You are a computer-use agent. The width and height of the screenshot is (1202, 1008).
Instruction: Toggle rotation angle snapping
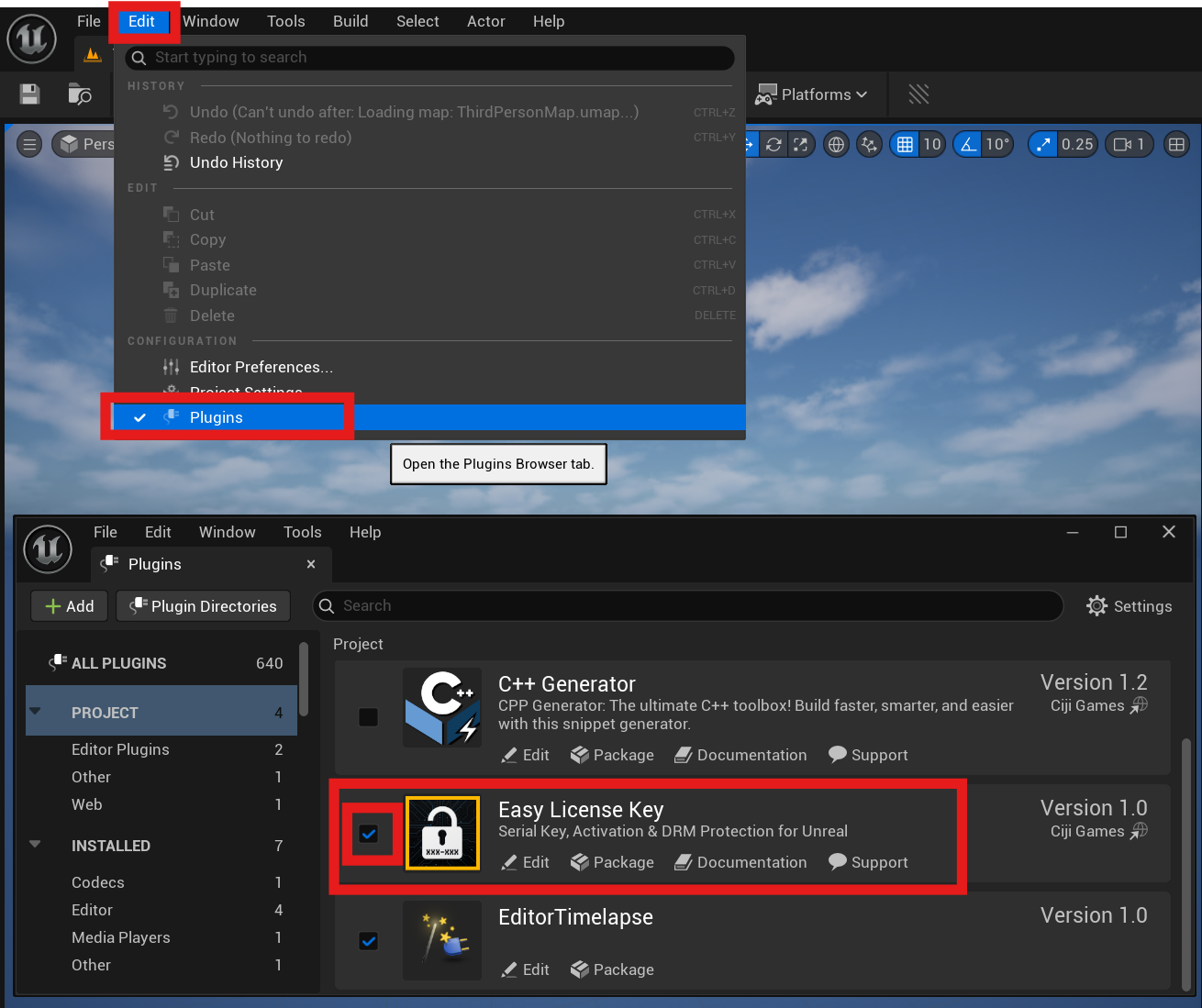click(x=968, y=144)
